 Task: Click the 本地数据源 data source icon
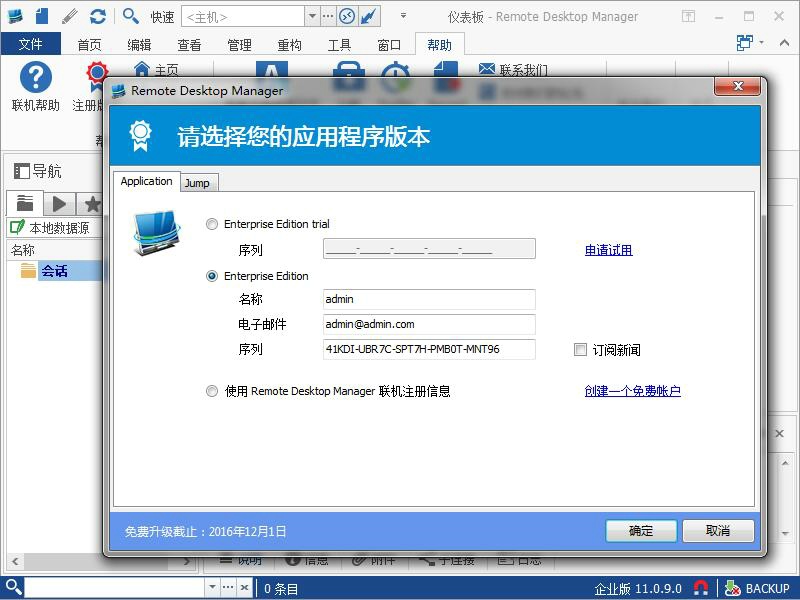(x=17, y=227)
